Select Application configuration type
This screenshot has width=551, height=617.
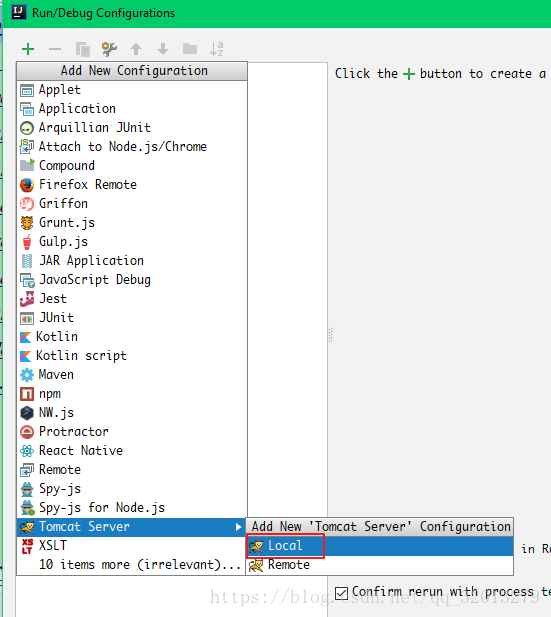coord(132,109)
